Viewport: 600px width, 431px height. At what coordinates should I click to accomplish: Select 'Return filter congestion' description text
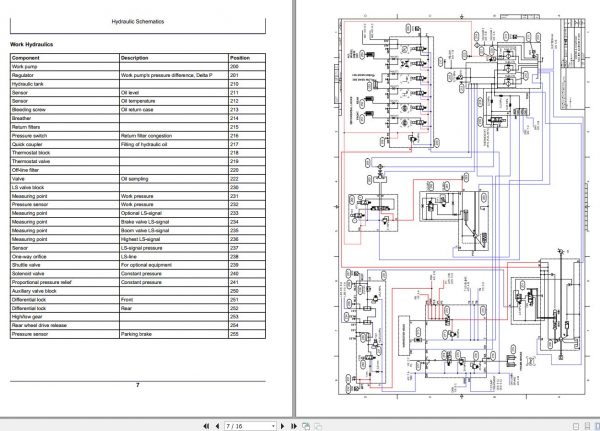coord(147,136)
